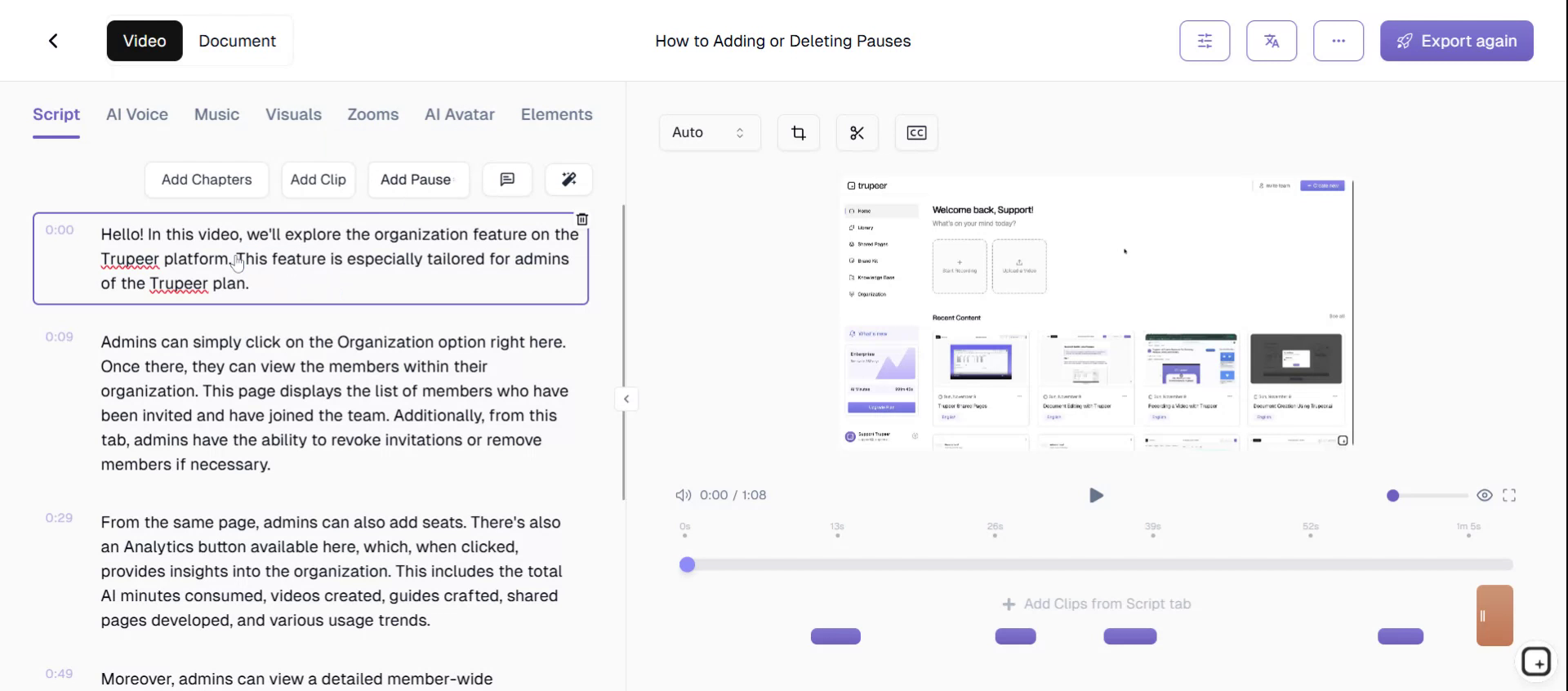Click the timeline playhead handle
Image resolution: width=1568 pixels, height=691 pixels.
coord(688,564)
